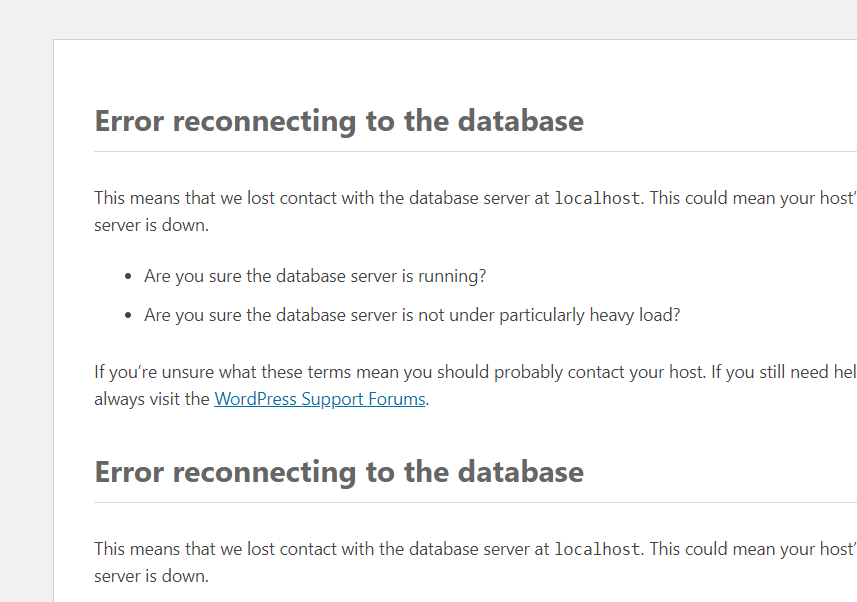Select the localhost code text in the first paragraph
The width and height of the screenshot is (857, 602).
click(597, 198)
